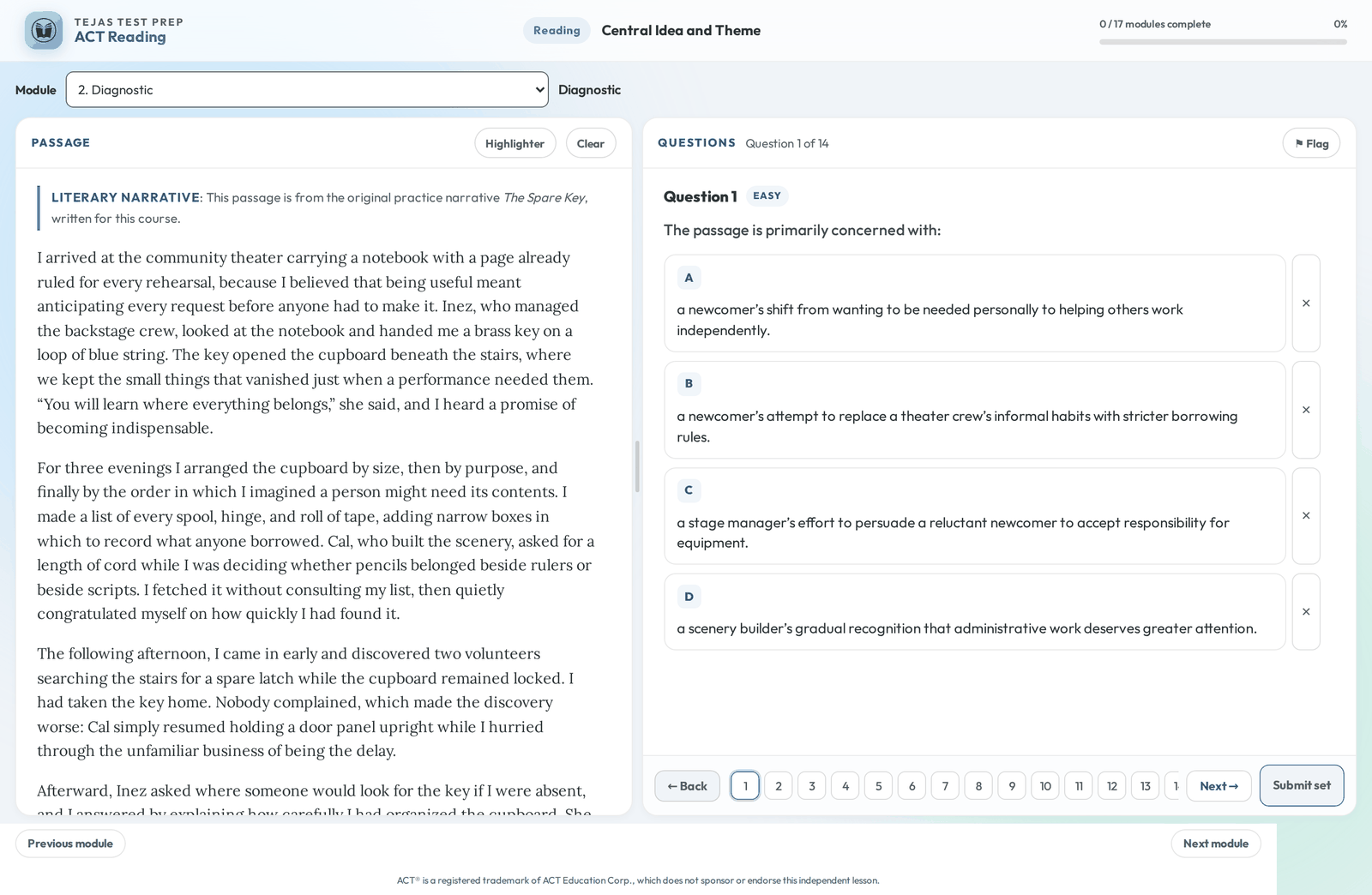The width and height of the screenshot is (1372, 895).
Task: Jump to question 6
Action: coord(912,786)
